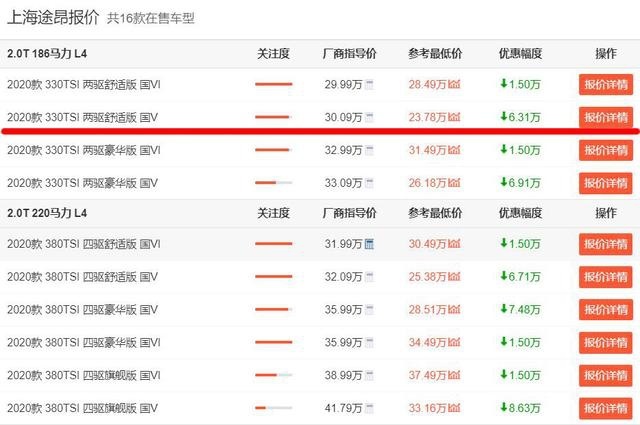Click the discount value 8.63万
This screenshot has height=425, width=640.
click(524, 408)
